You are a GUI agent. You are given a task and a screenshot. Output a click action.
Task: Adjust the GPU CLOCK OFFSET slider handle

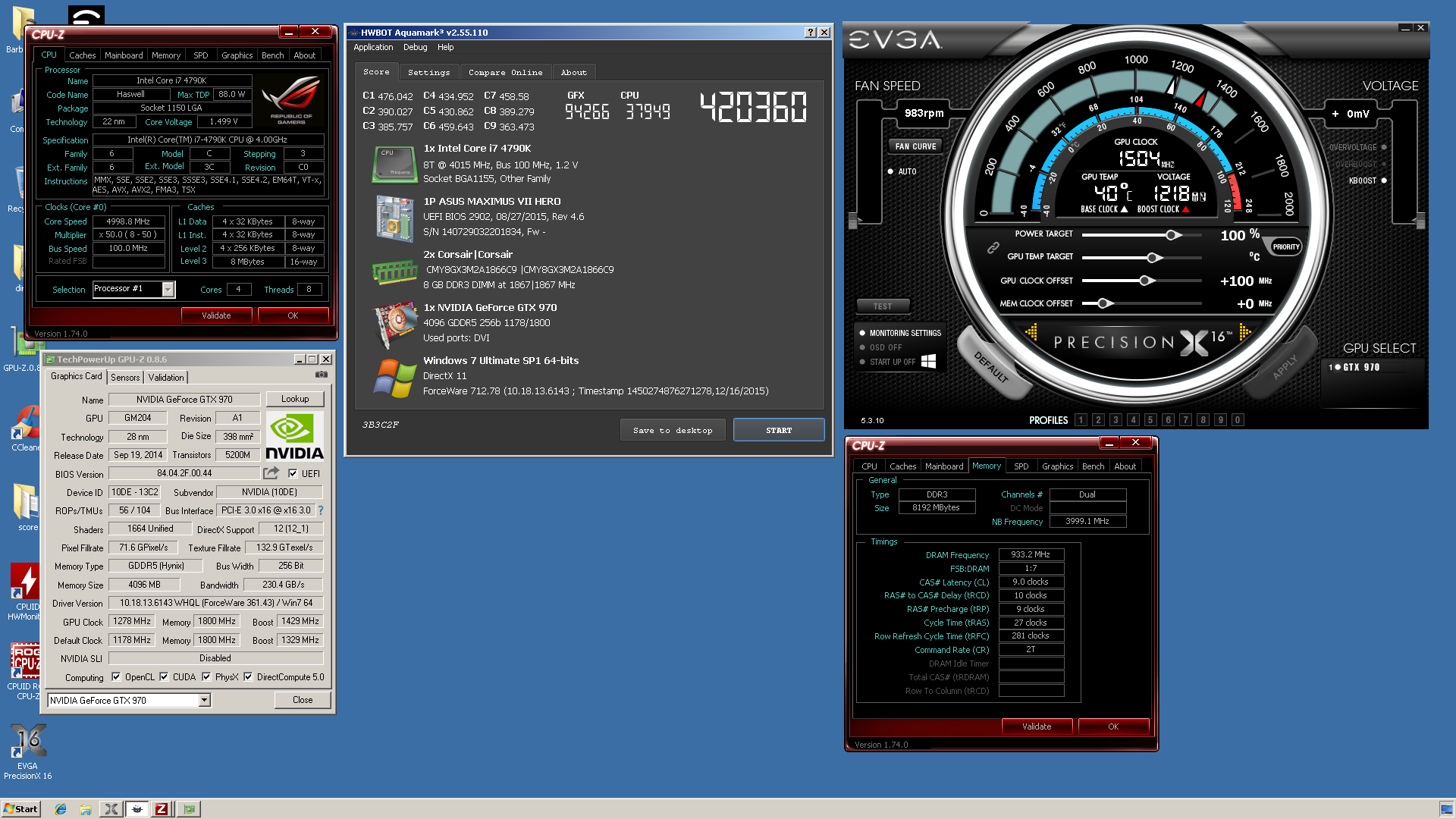click(x=1147, y=281)
